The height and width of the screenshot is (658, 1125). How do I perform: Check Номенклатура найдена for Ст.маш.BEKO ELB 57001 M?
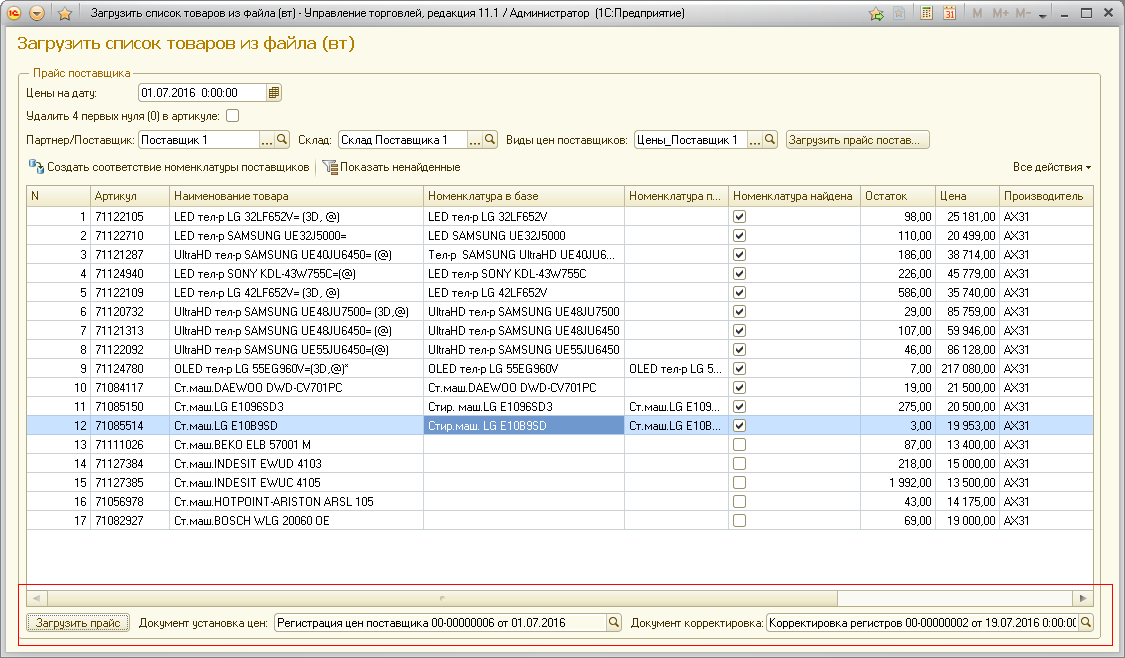[739, 445]
